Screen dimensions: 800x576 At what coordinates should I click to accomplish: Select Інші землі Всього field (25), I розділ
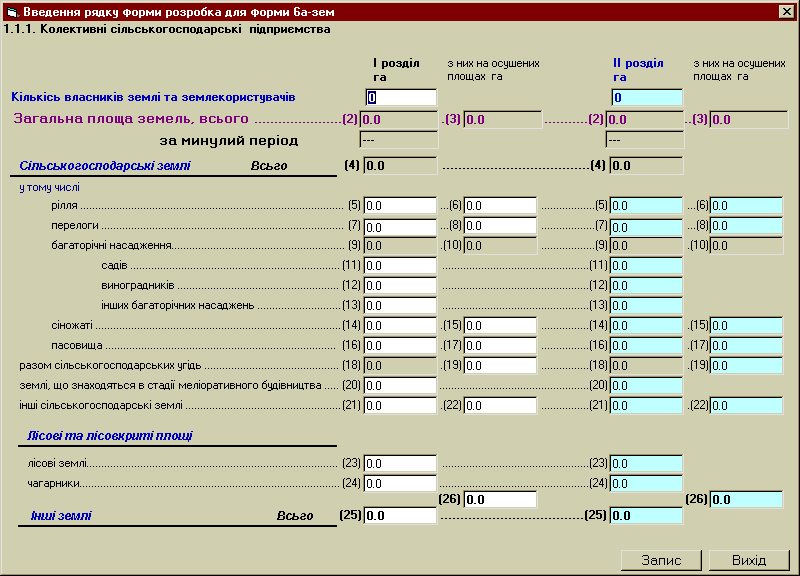(x=400, y=516)
